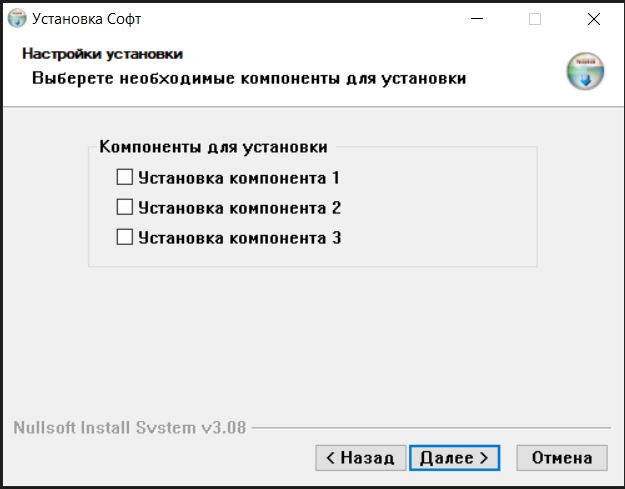Click the Nullsoft Install System v3.08 text
The width and height of the screenshot is (625, 489).
pos(130,428)
